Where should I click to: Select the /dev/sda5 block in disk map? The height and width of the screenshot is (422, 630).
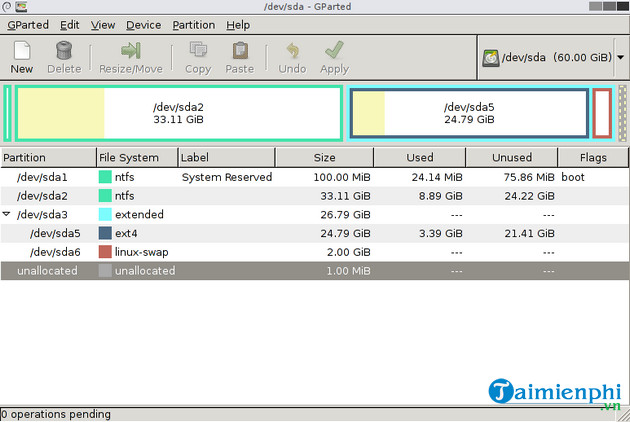coord(468,113)
